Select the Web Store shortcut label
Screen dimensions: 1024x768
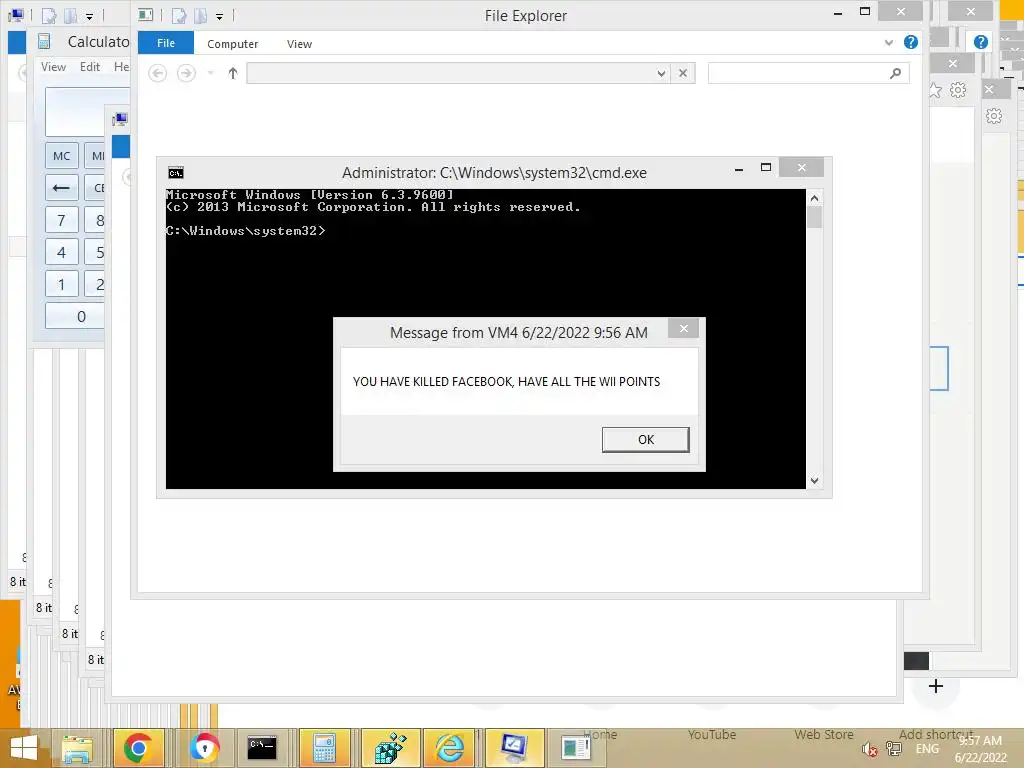click(824, 735)
